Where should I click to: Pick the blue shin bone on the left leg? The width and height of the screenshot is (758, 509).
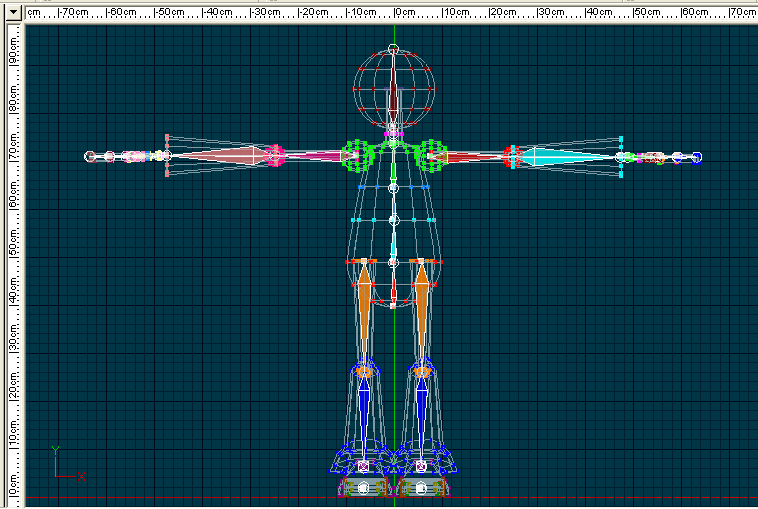point(364,410)
